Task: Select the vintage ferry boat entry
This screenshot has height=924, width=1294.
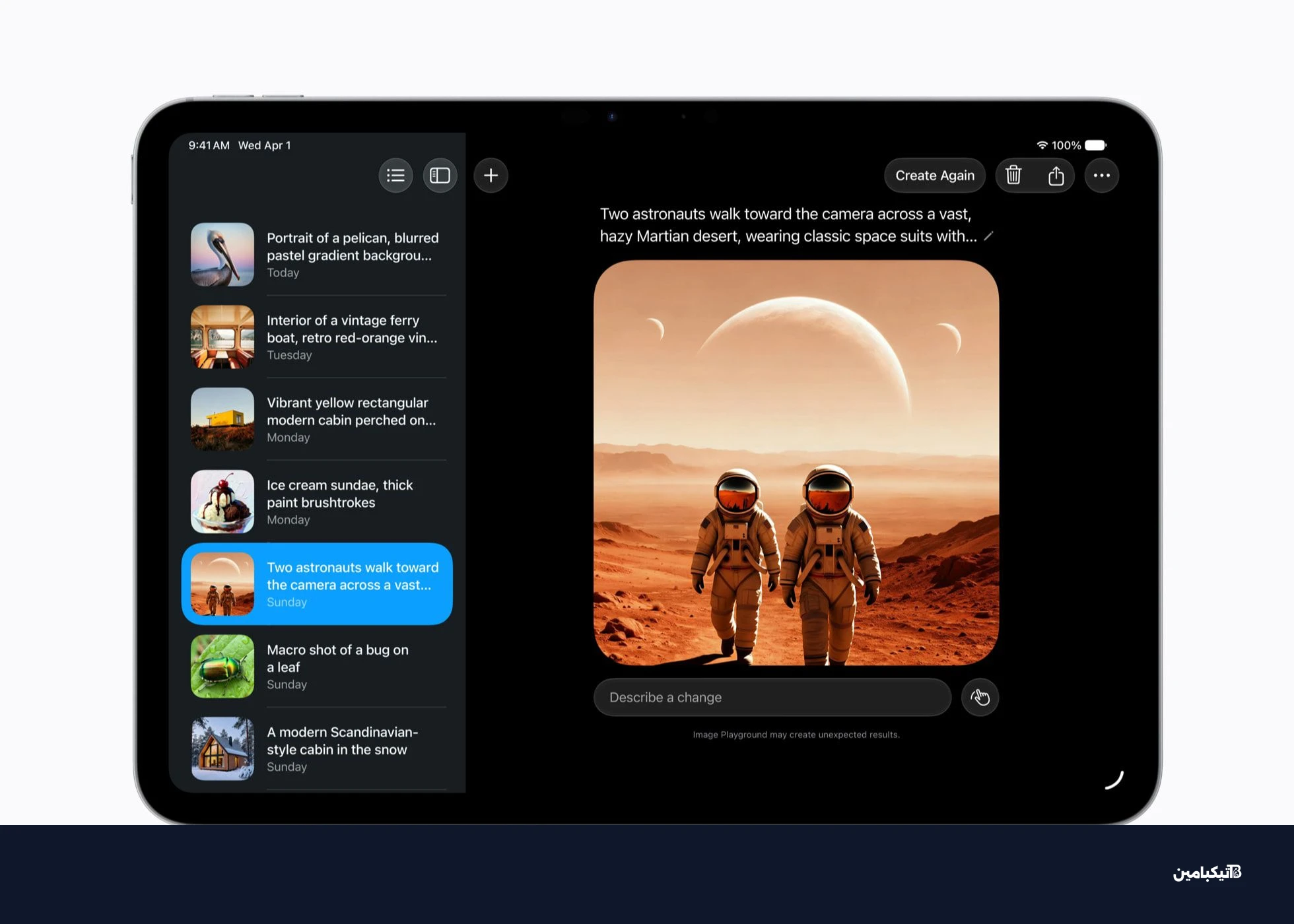Action: [317, 337]
